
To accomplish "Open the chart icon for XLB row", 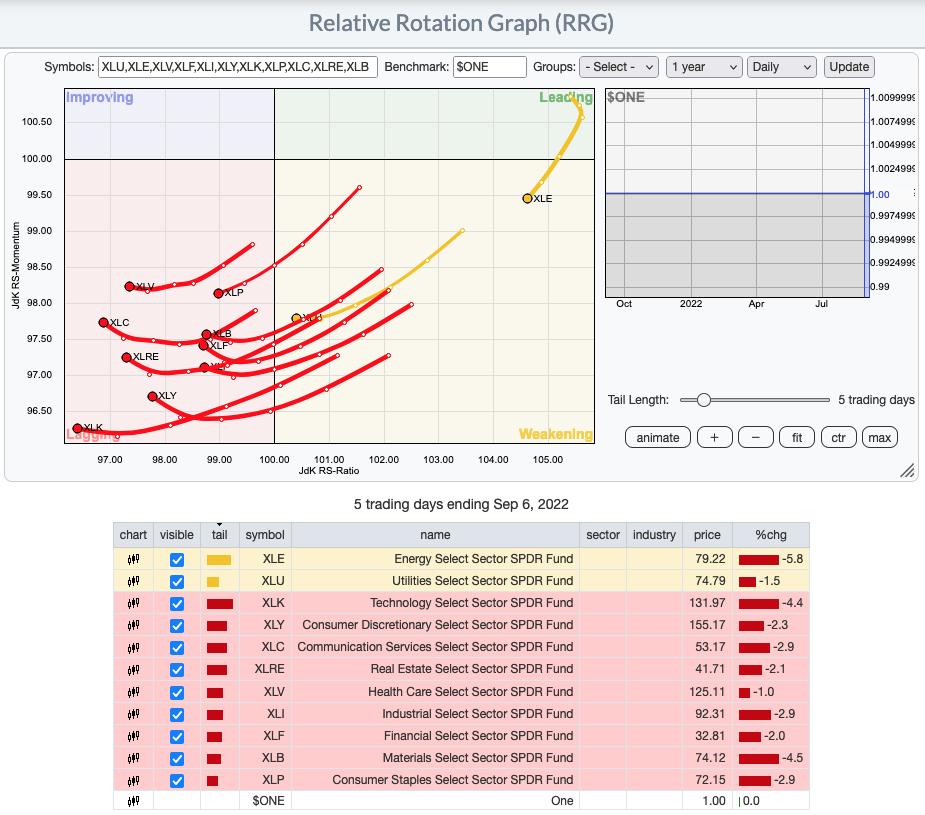I will tap(133, 758).
